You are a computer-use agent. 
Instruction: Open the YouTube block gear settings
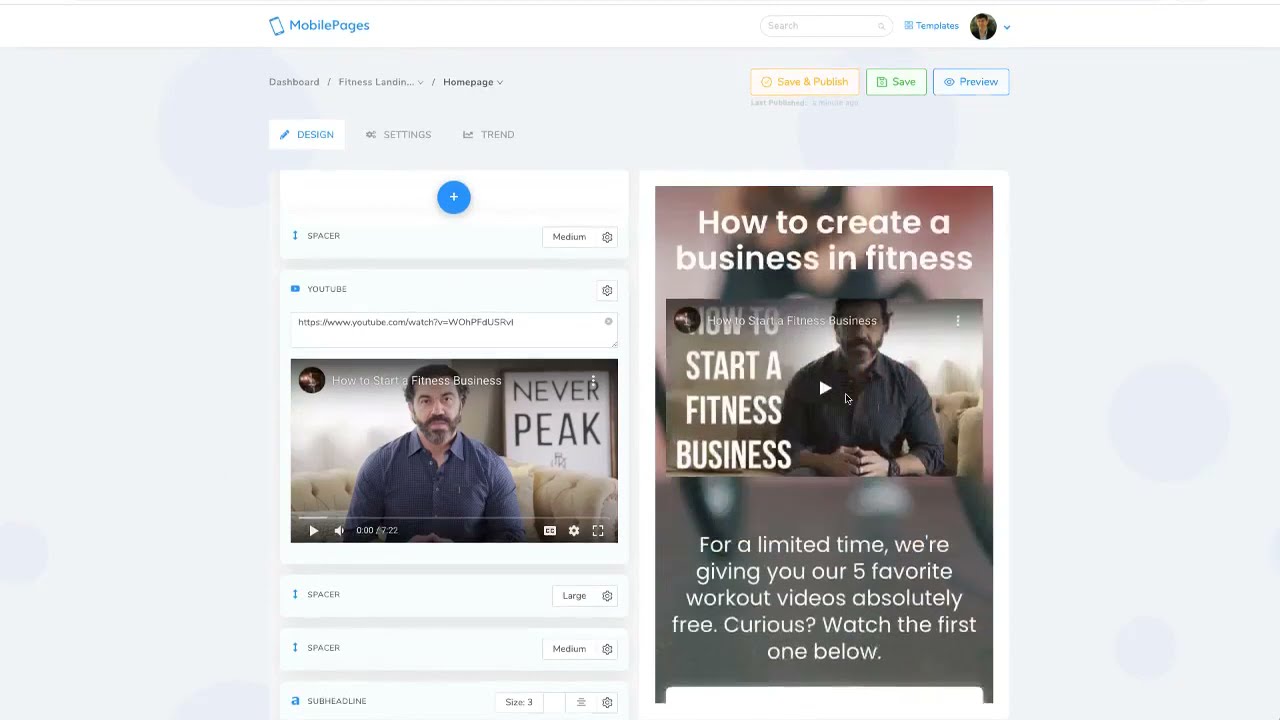point(607,290)
